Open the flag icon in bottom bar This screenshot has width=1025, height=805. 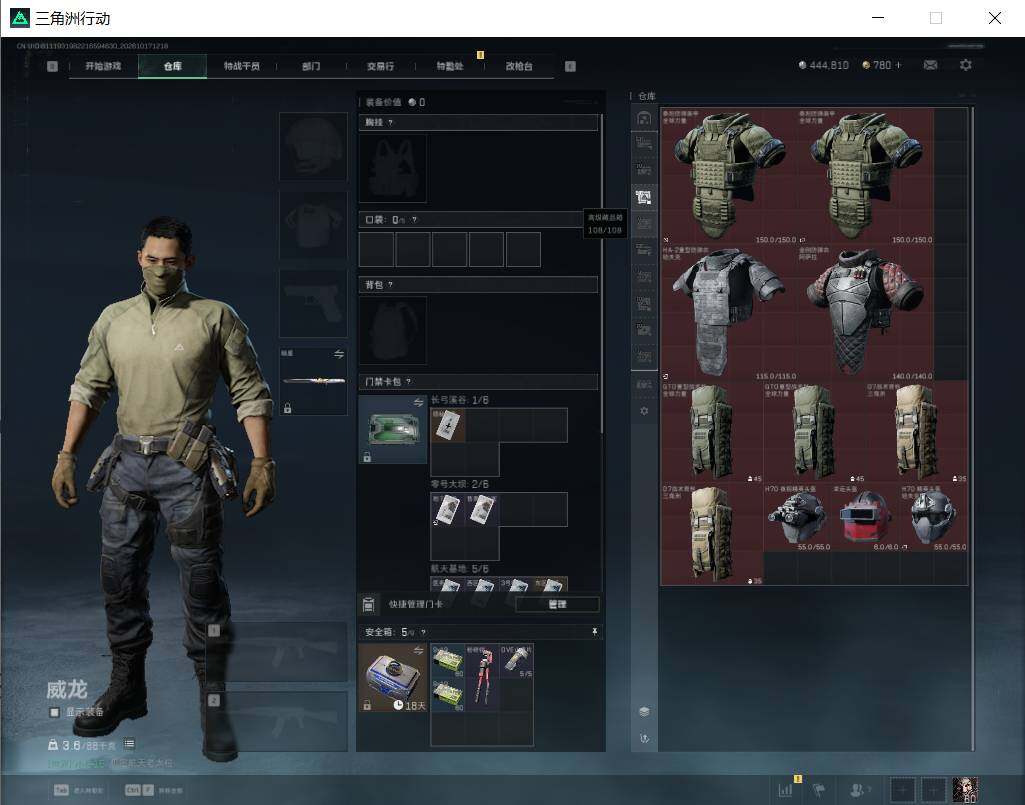tap(820, 789)
